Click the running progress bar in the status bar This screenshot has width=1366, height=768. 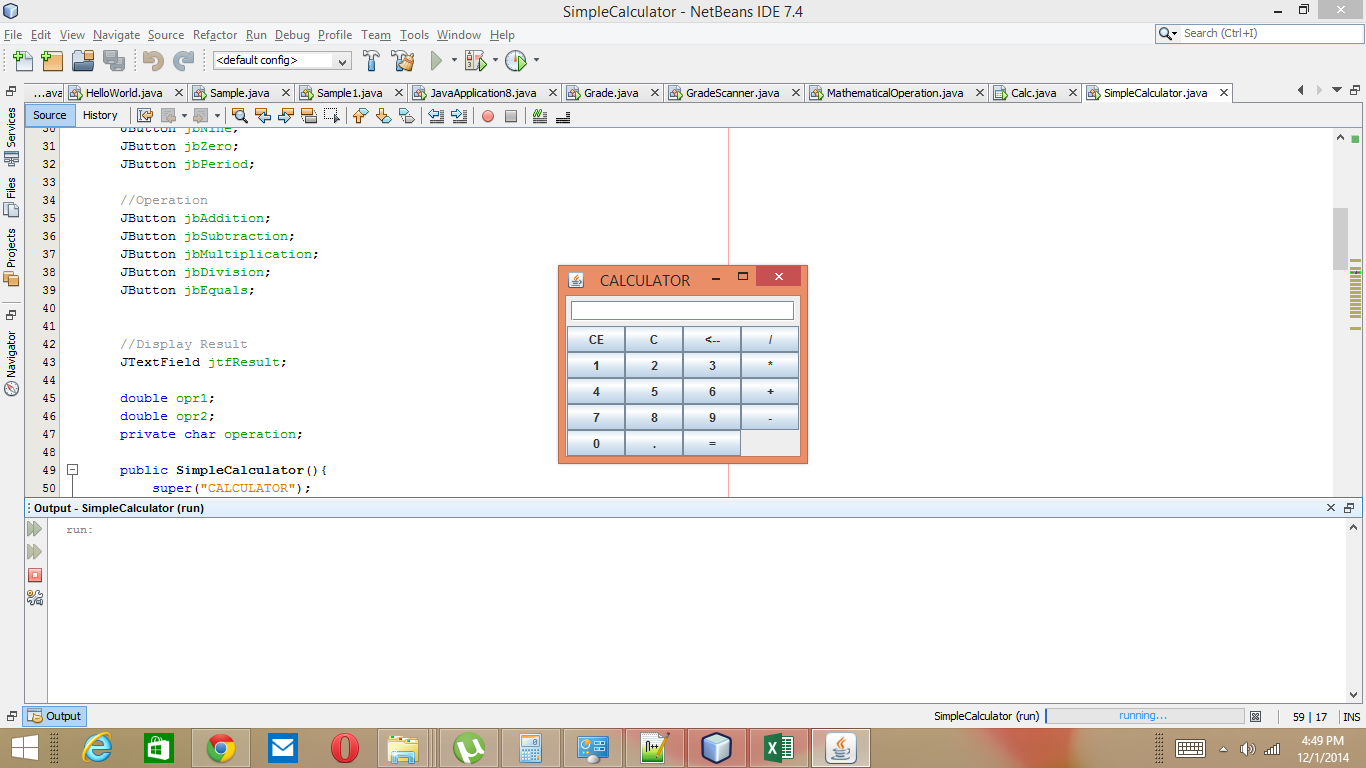(1145, 716)
